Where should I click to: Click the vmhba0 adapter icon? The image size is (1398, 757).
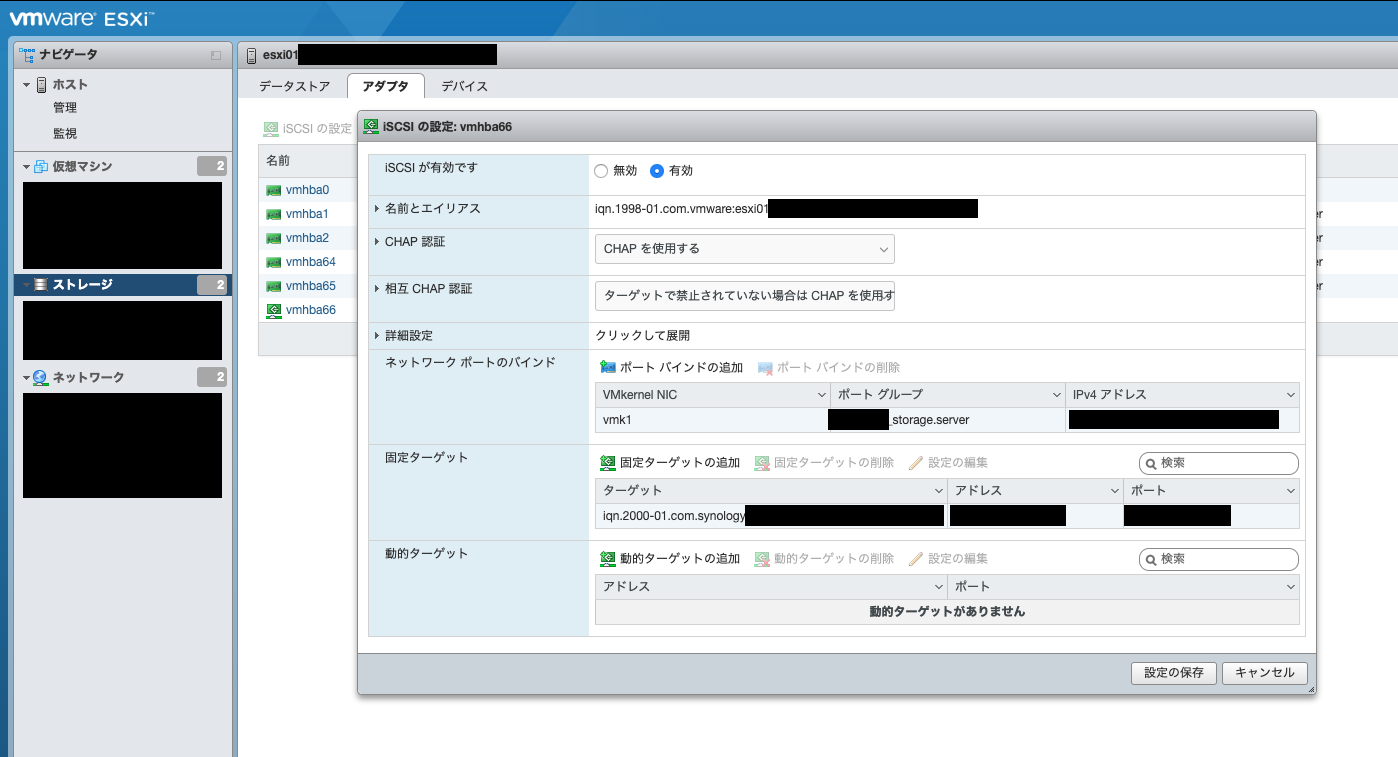pos(273,190)
